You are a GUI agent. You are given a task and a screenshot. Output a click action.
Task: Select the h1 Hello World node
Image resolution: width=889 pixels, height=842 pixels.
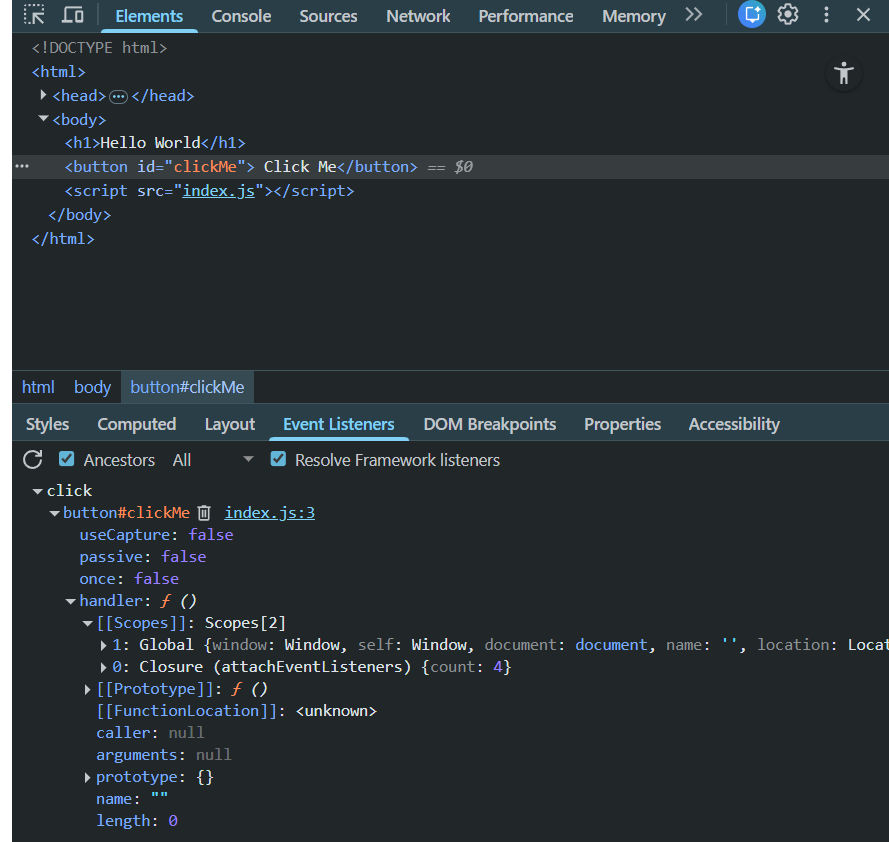[155, 143]
